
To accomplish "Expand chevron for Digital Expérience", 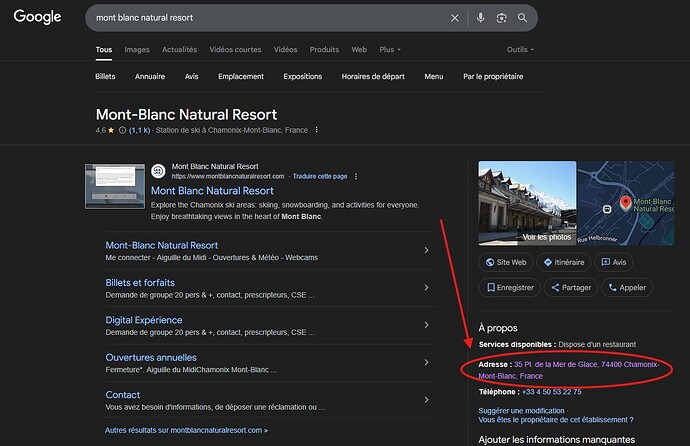I will pyautogui.click(x=426, y=325).
